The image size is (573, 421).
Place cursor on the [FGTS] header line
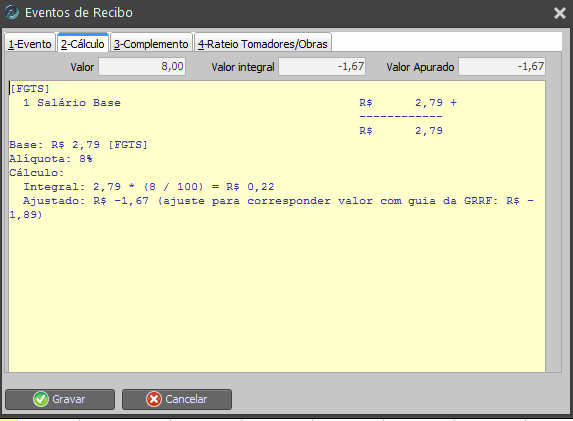pos(30,89)
